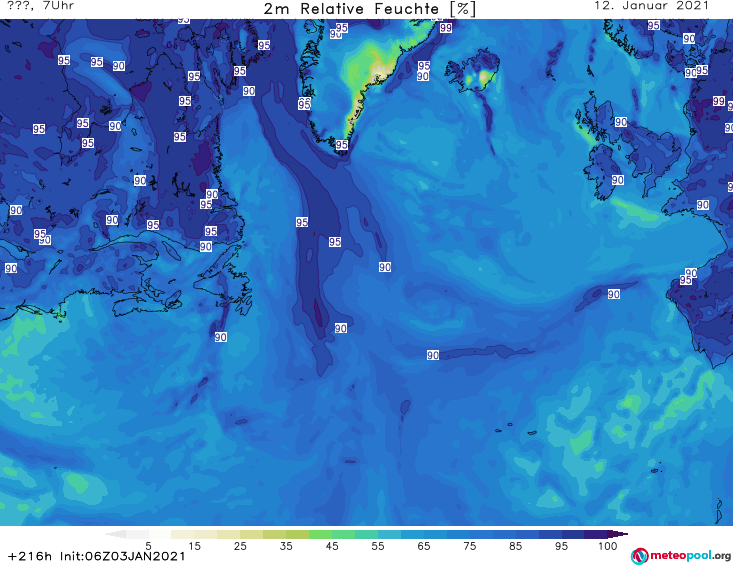Click the 90 contour label over Scotland

[620, 122]
